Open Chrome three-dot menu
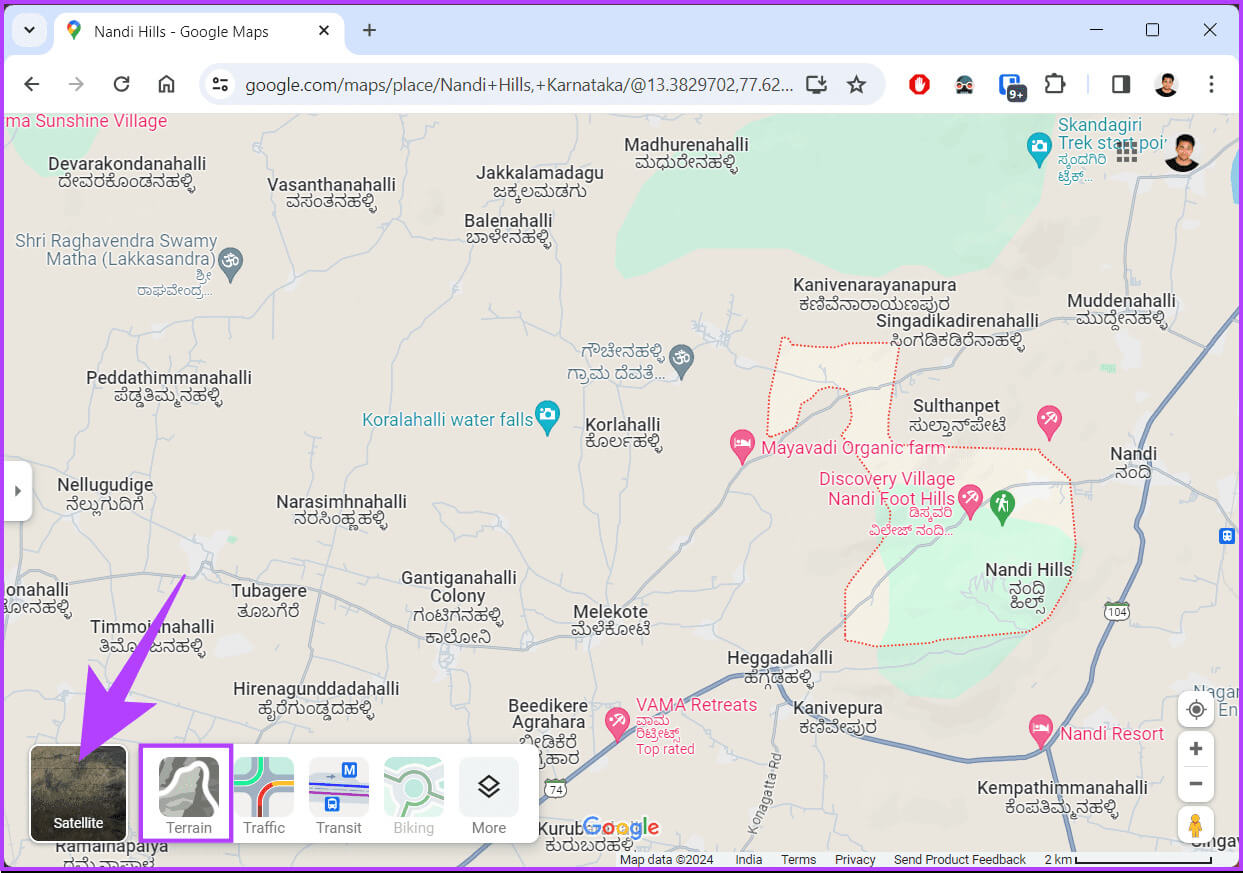Screen dimensions: 1243x873 pyautogui.click(x=1211, y=84)
